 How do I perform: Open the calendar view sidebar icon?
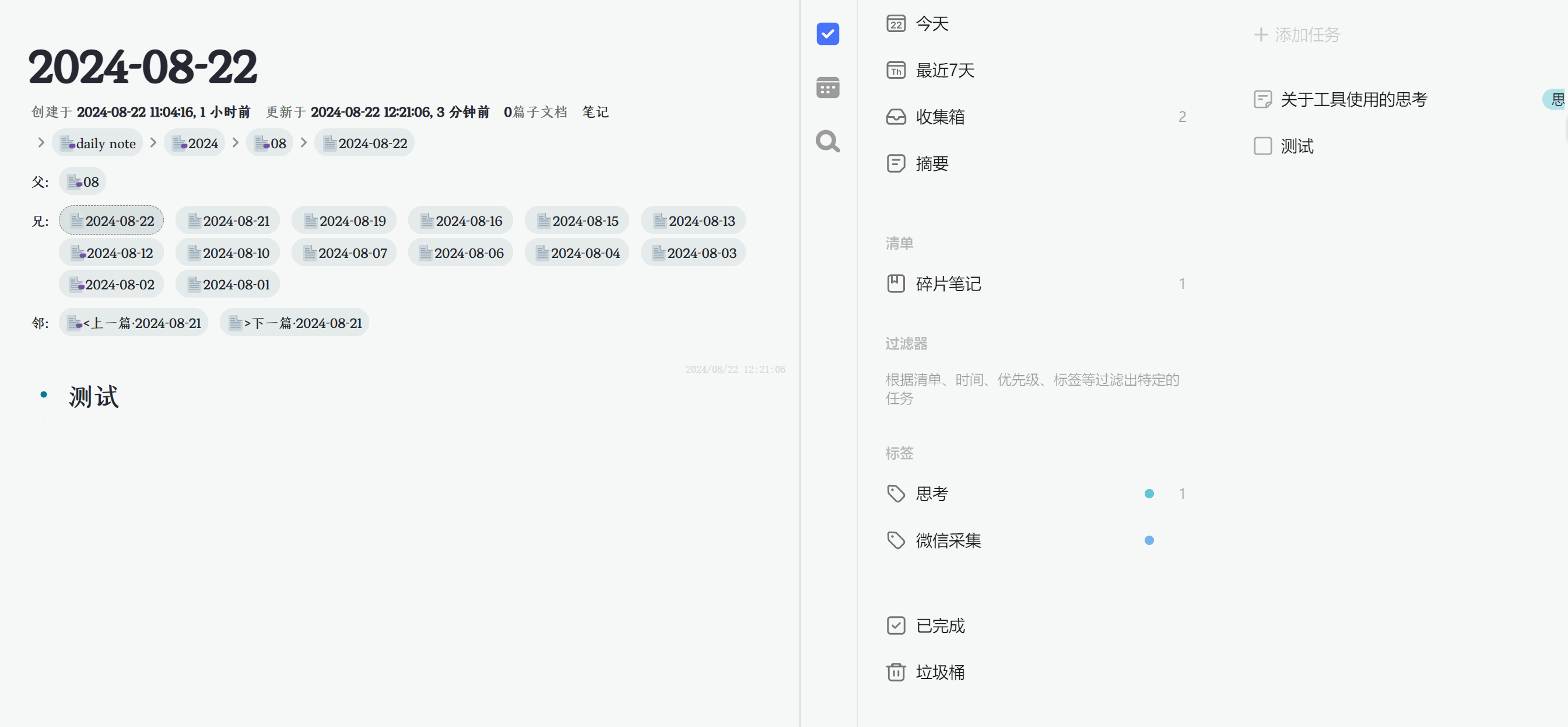click(x=827, y=88)
